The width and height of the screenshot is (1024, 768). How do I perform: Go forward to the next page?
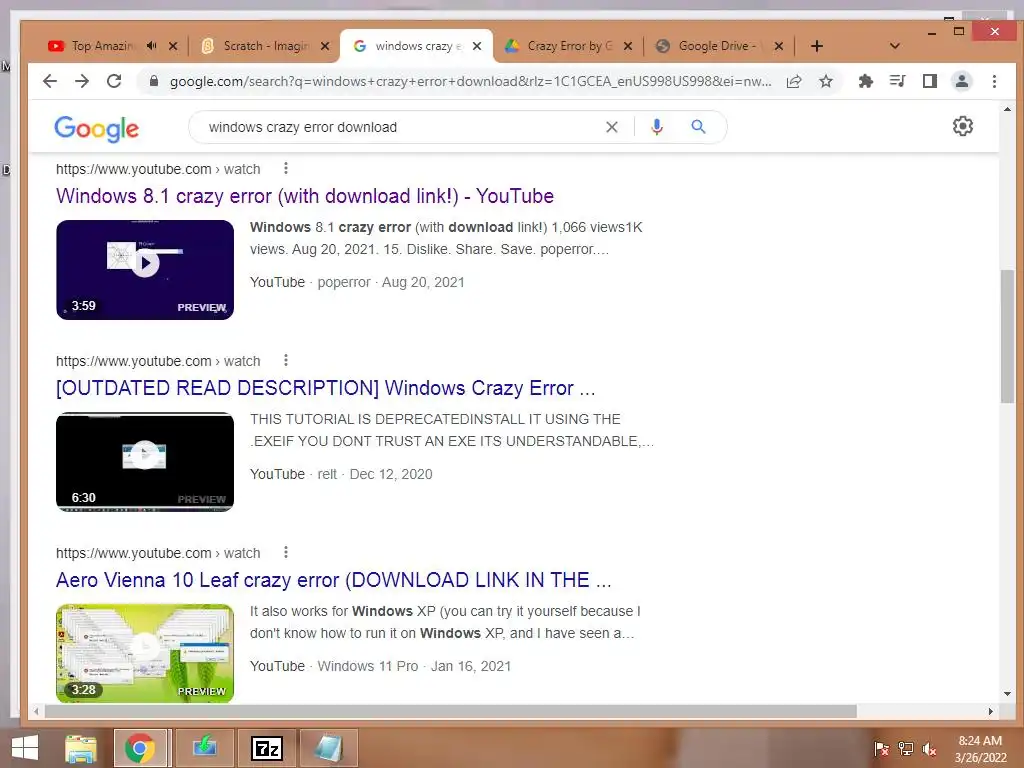[82, 81]
